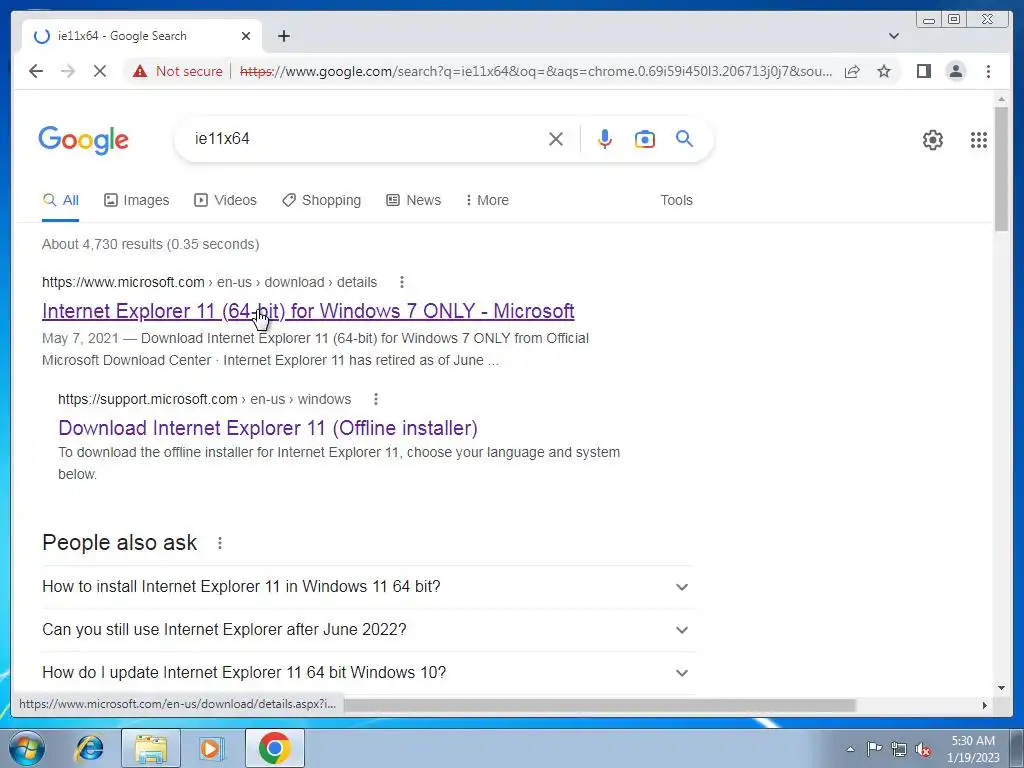
Task: Expand 'How do I update Internet Explorer' question
Action: pos(368,673)
